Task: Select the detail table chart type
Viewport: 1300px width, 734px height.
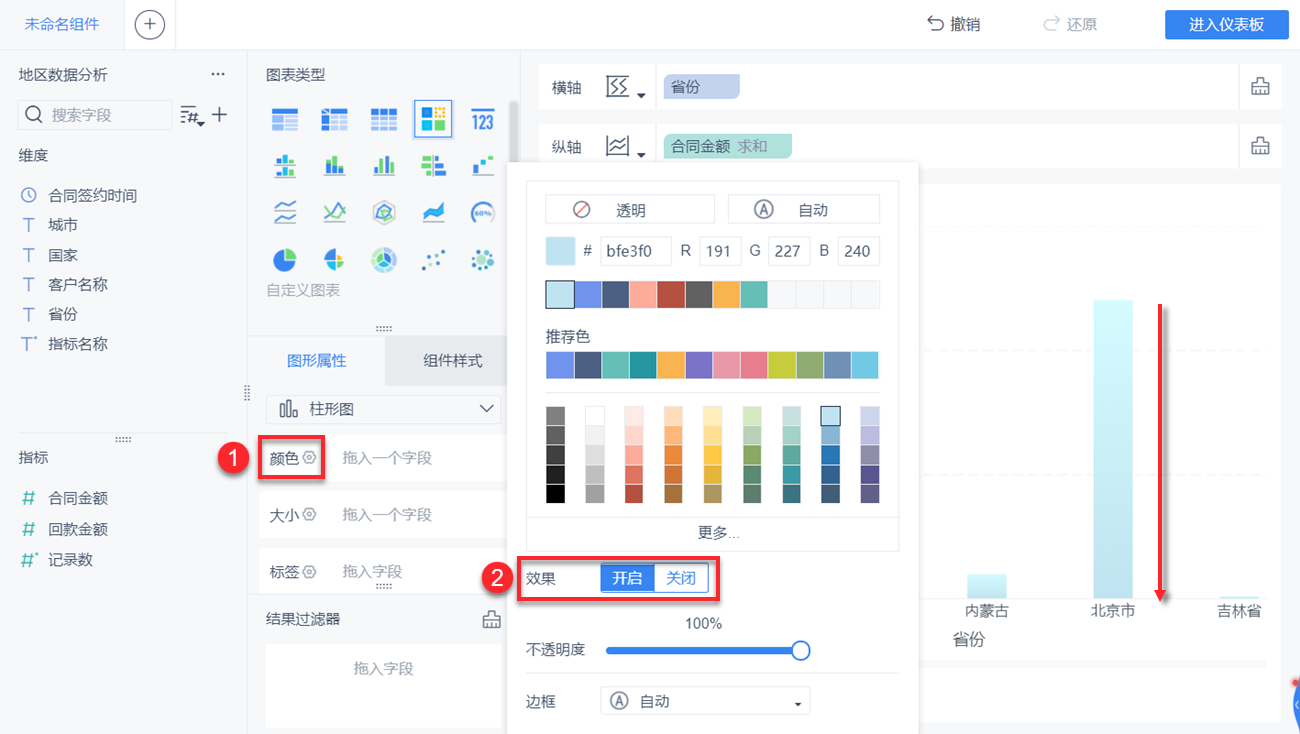Action: (x=384, y=120)
